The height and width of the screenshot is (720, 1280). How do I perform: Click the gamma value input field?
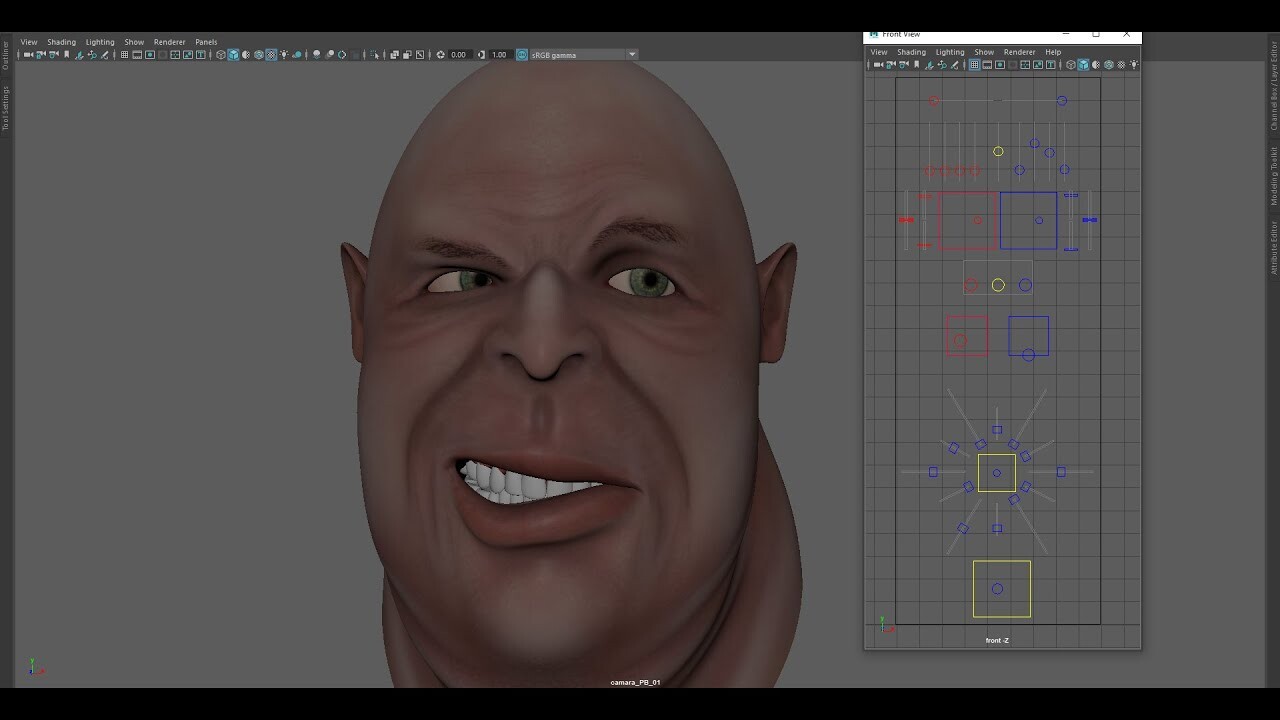499,54
